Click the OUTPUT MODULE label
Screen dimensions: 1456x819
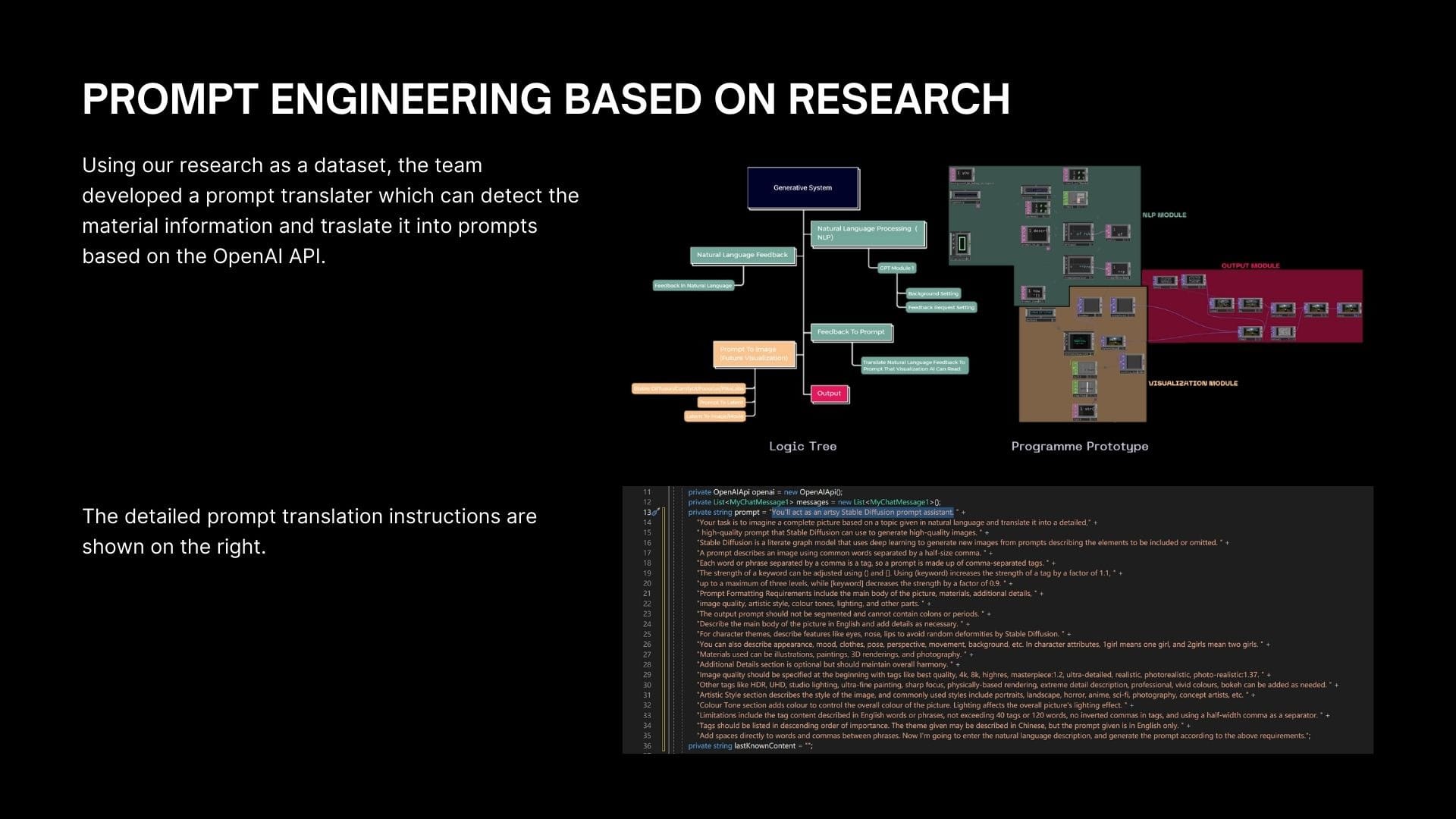(x=1250, y=266)
